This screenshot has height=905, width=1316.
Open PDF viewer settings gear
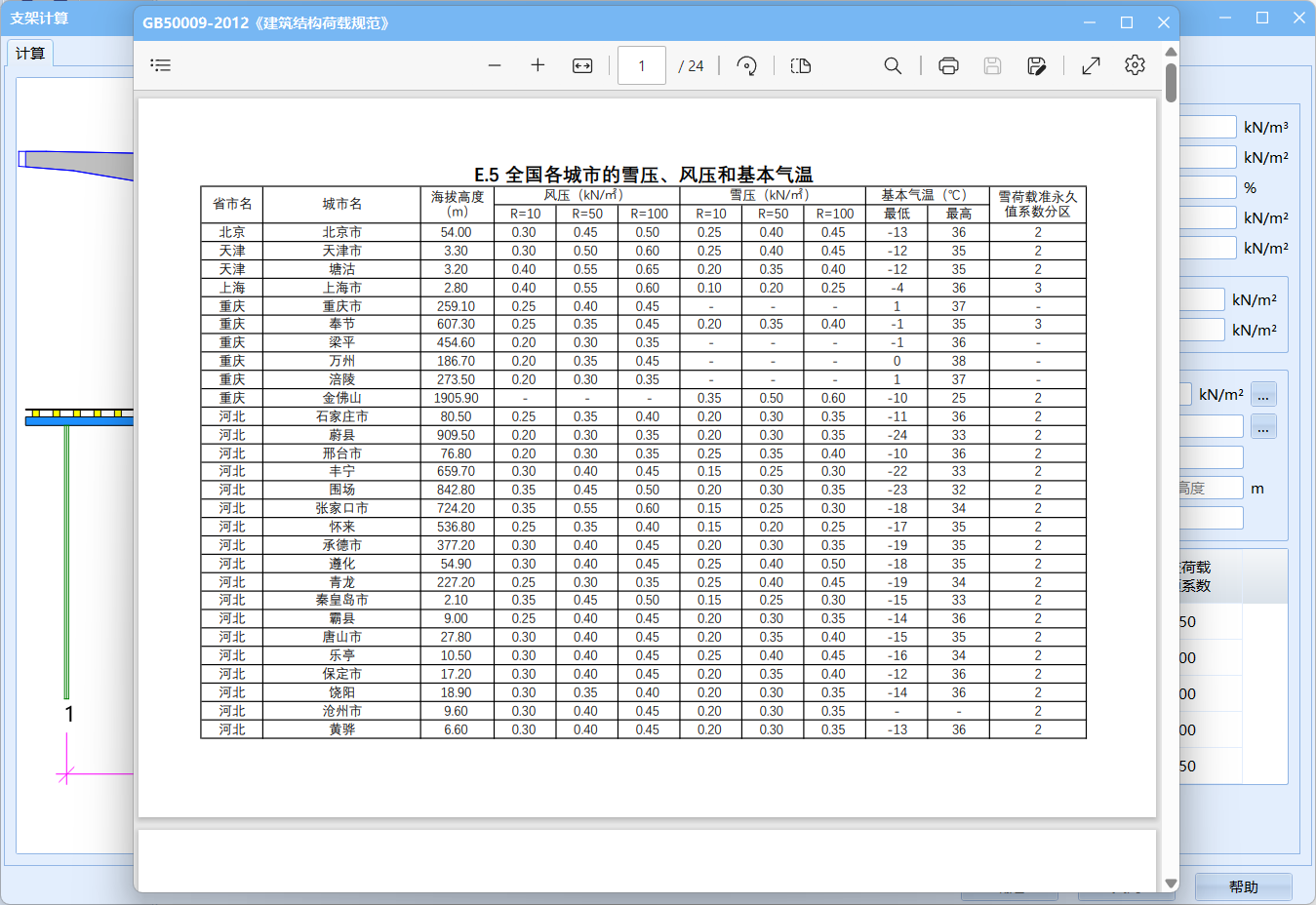pyautogui.click(x=1135, y=65)
